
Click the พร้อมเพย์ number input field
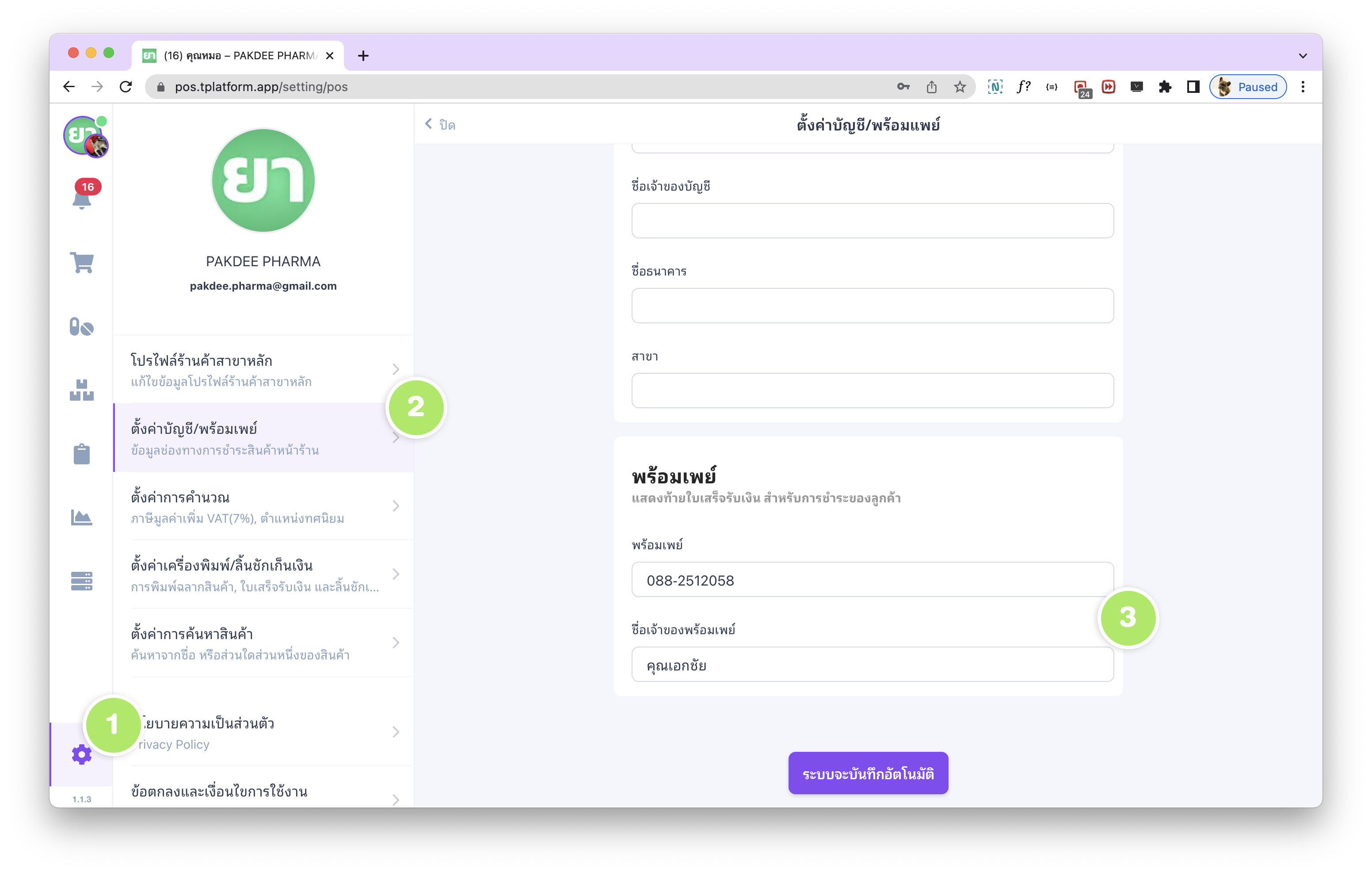873,580
